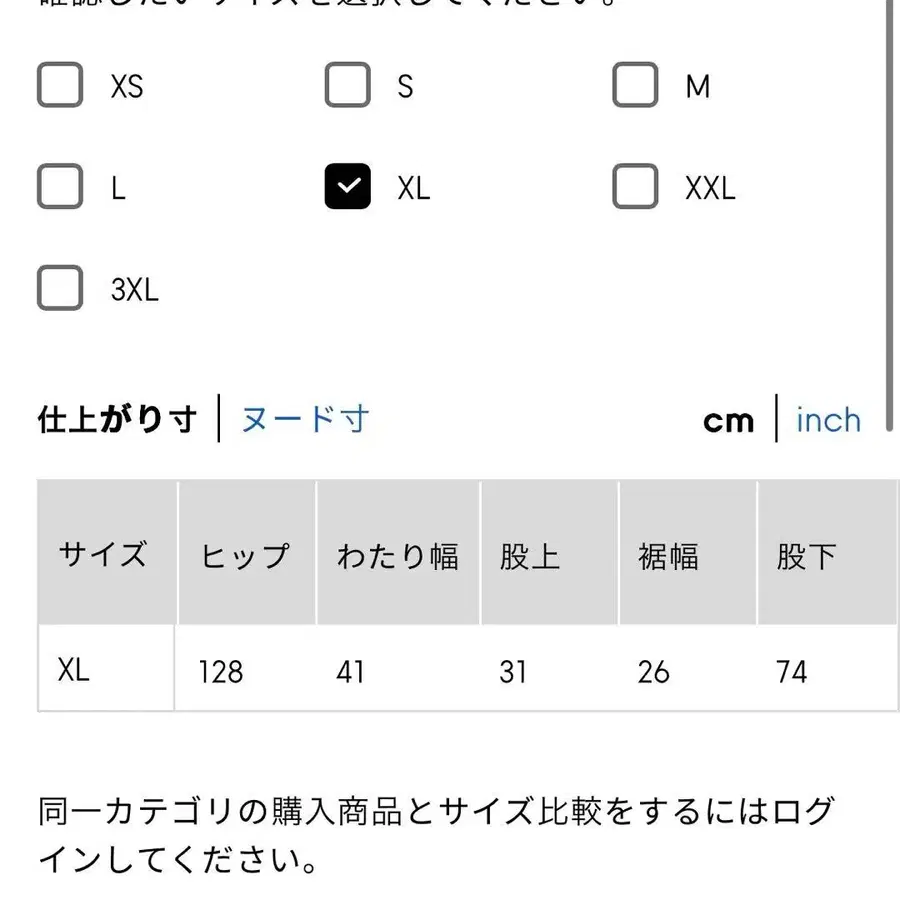Screen dimensions: 900x900
Task: Select the 仕上がり寸 tab
Action: coord(115,420)
